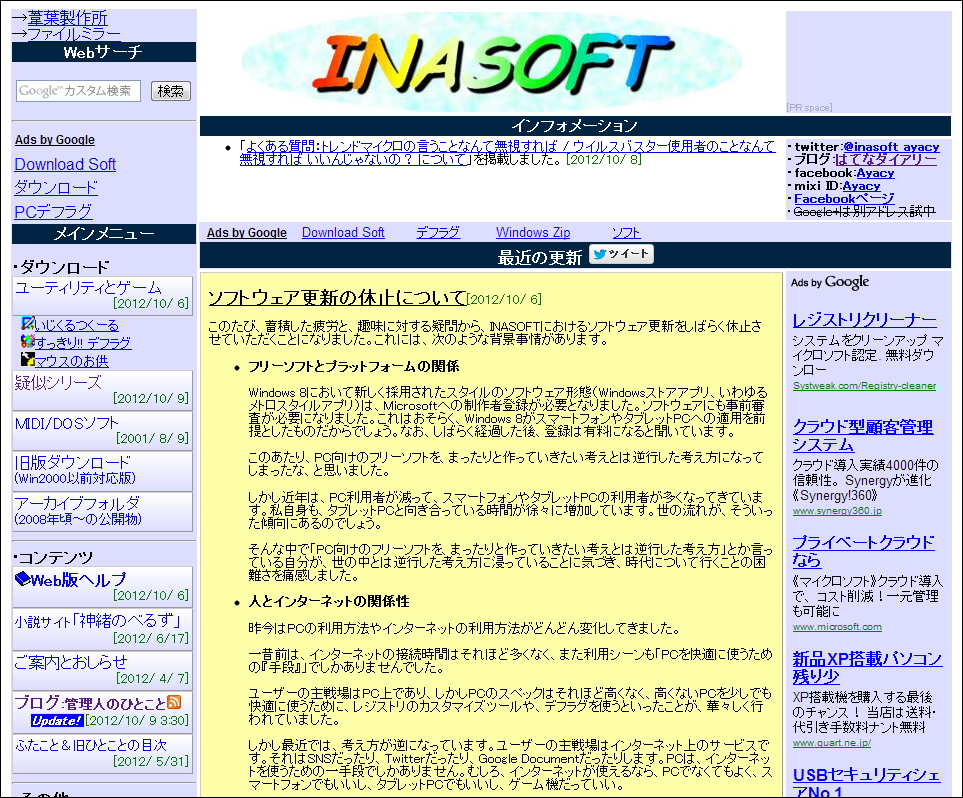Viewport: 963px width, 798px height.
Task: Select ソフト in the top navigation bar
Action: pyautogui.click(x=625, y=232)
